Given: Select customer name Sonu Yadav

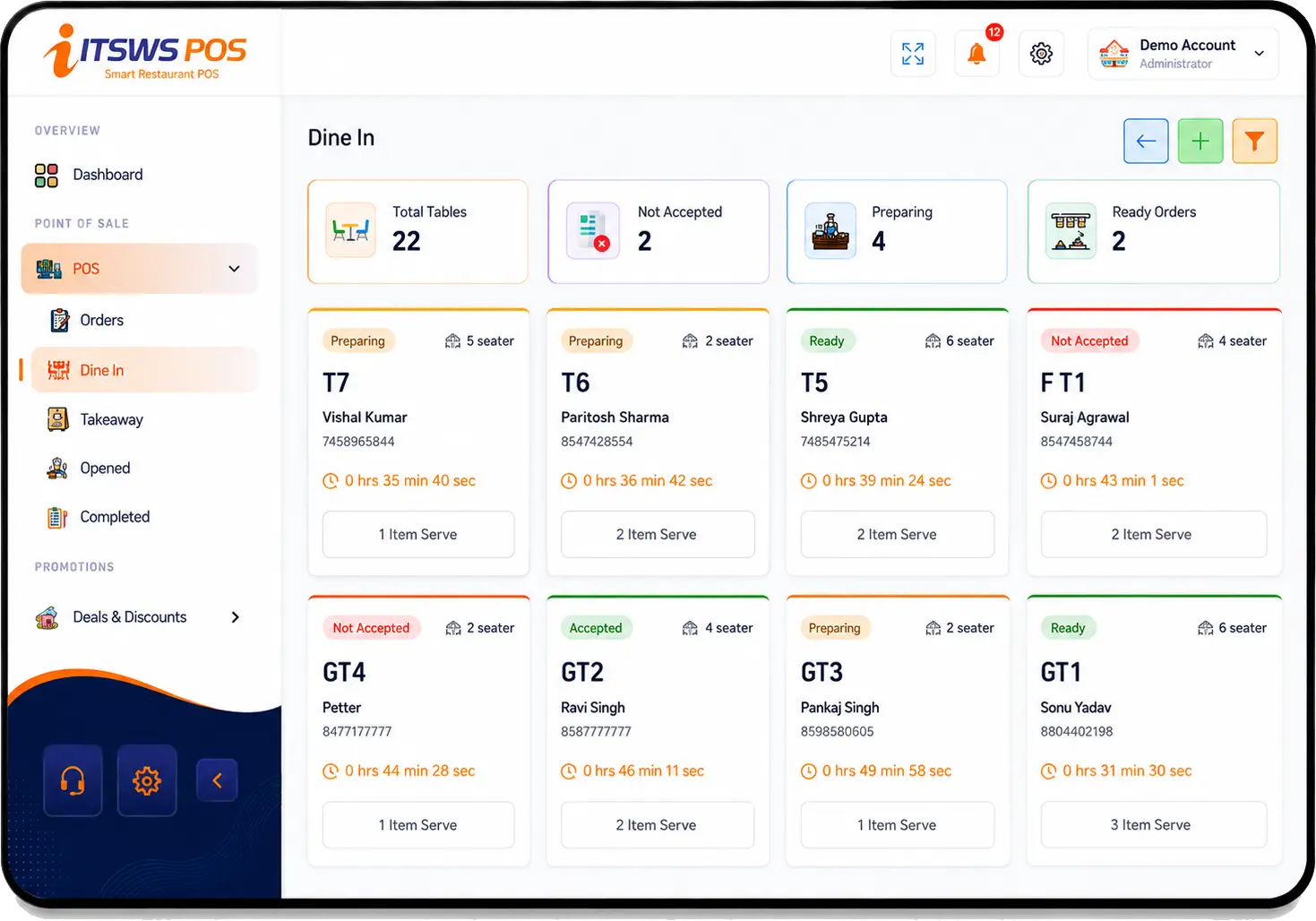Looking at the screenshot, I should coord(1076,708).
